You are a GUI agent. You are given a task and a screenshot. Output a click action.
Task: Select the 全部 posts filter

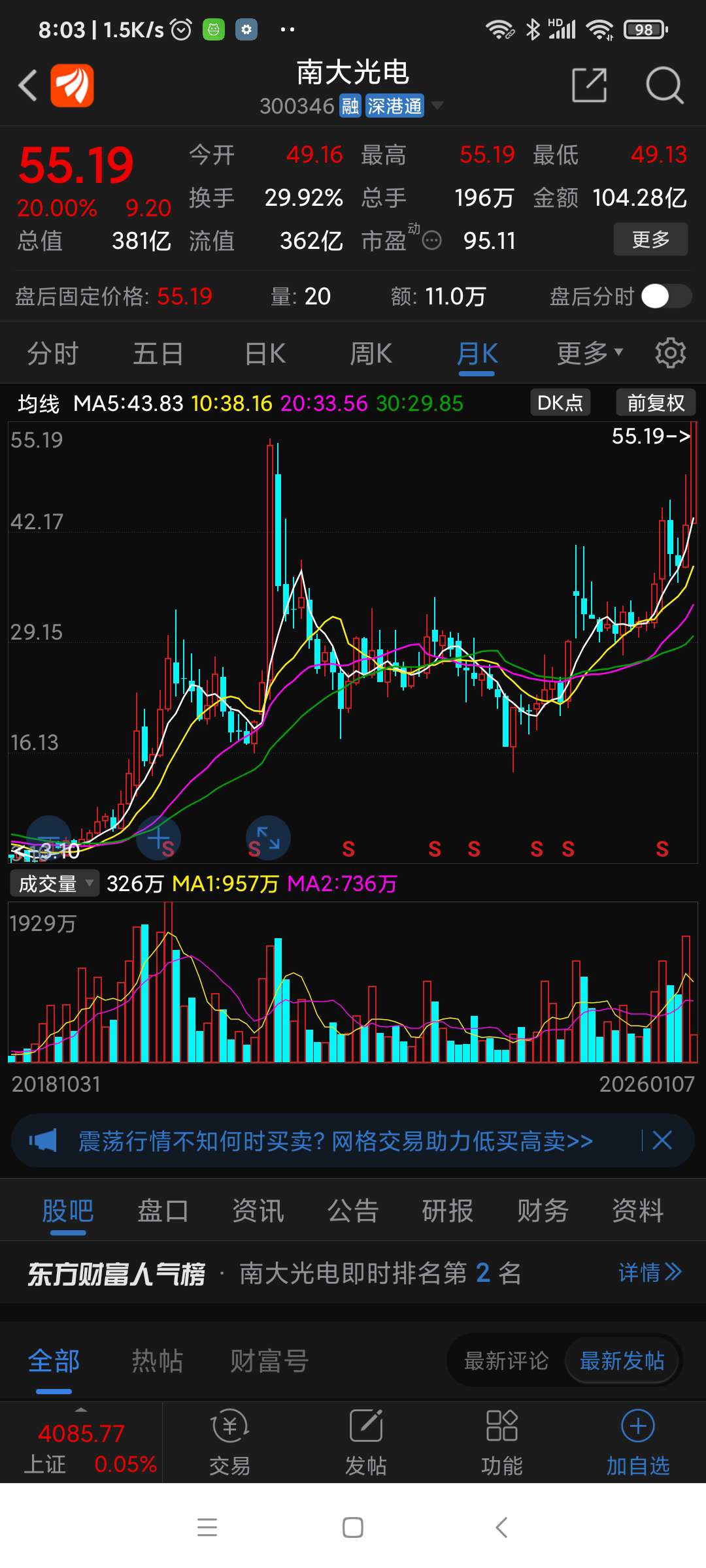(x=54, y=1362)
